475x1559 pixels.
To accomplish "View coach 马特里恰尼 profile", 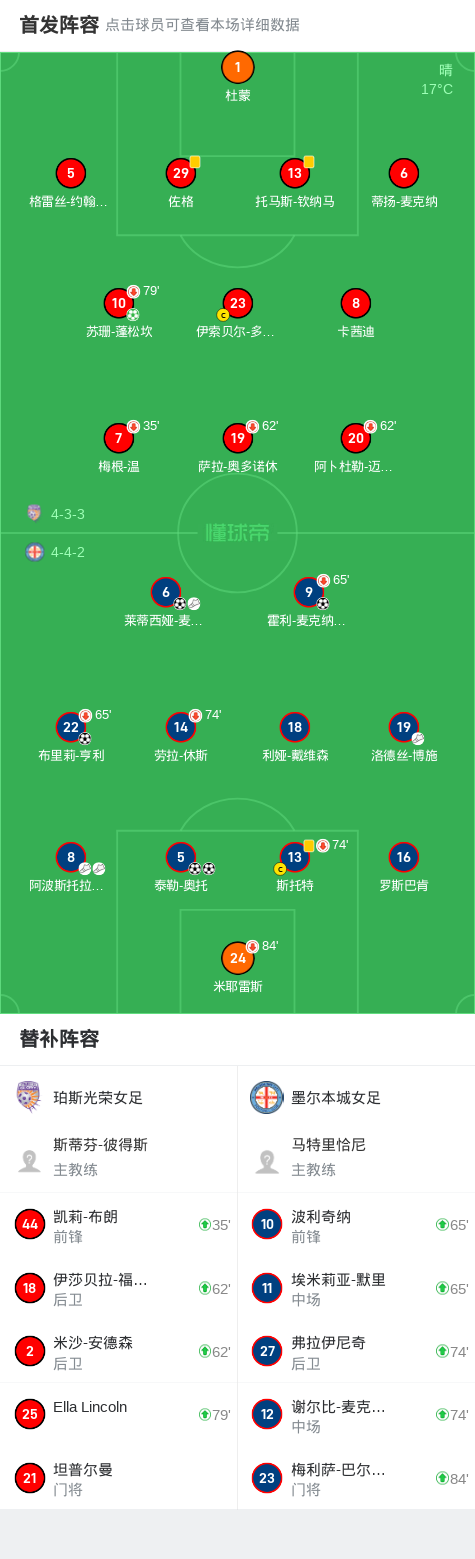I will [356, 1160].
